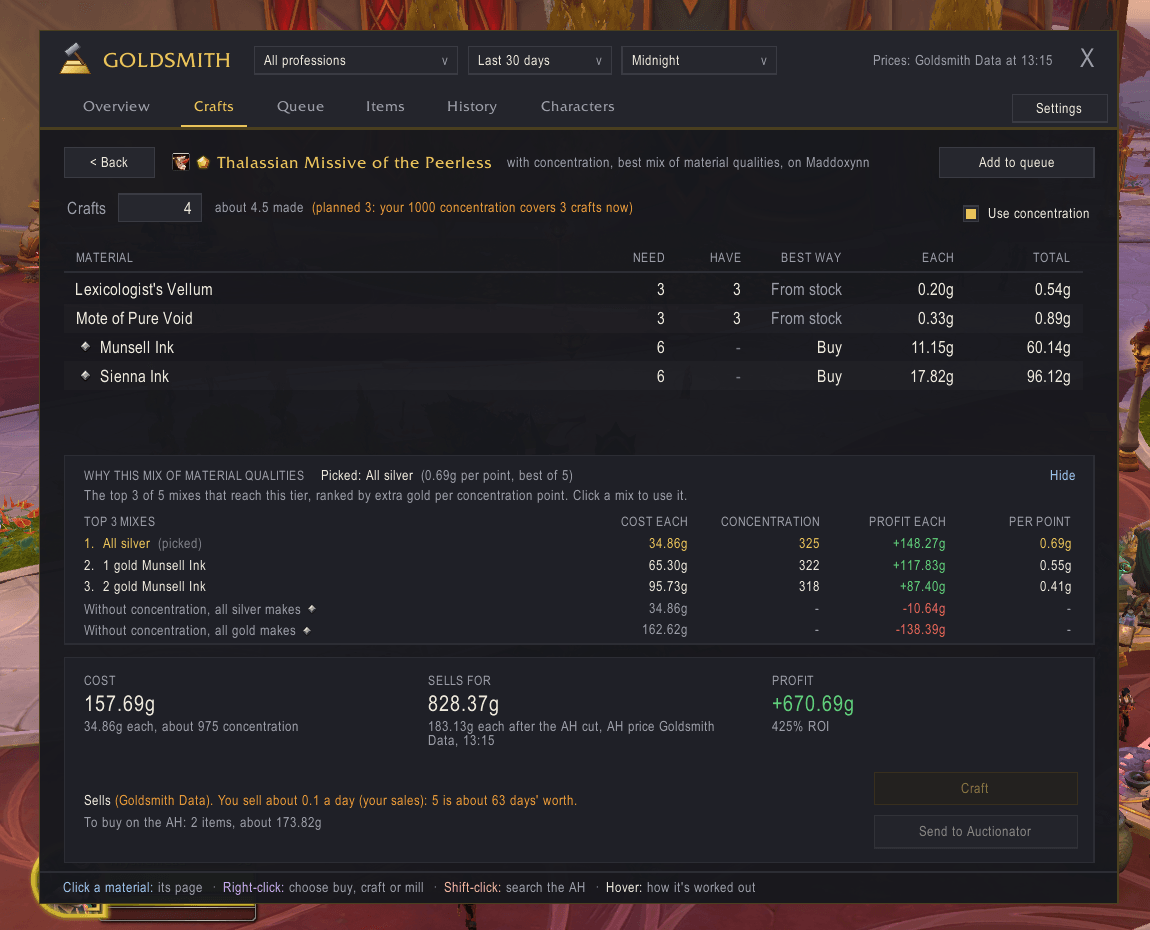Image resolution: width=1150 pixels, height=930 pixels.
Task: Click the Craft button
Action: pyautogui.click(x=975, y=788)
